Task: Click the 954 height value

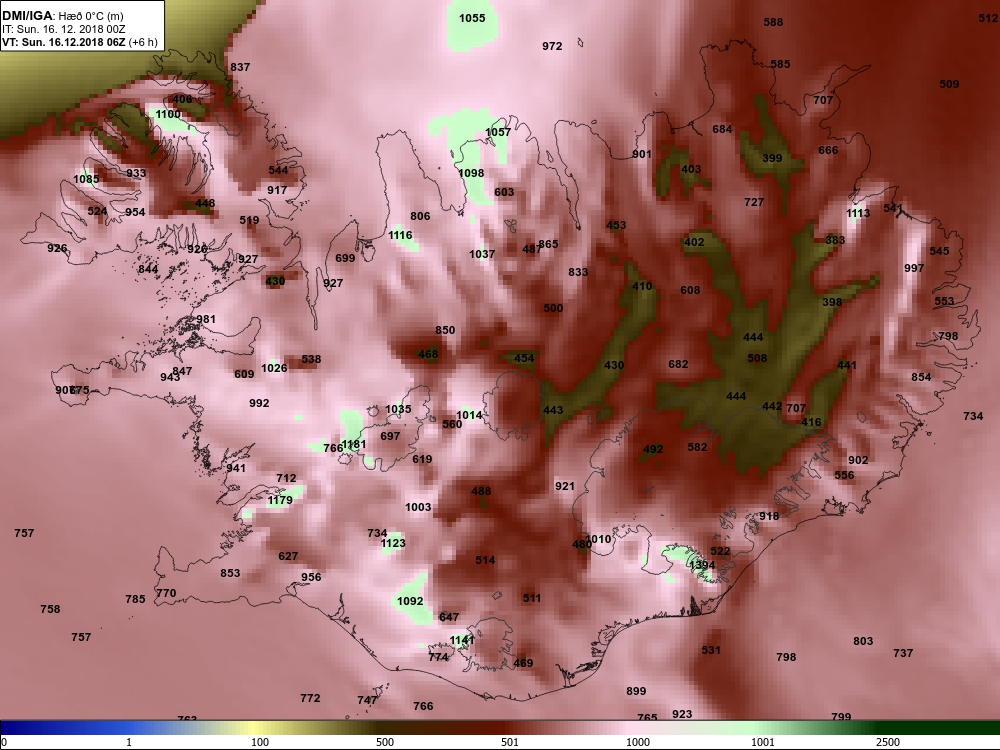Action: click(x=135, y=212)
